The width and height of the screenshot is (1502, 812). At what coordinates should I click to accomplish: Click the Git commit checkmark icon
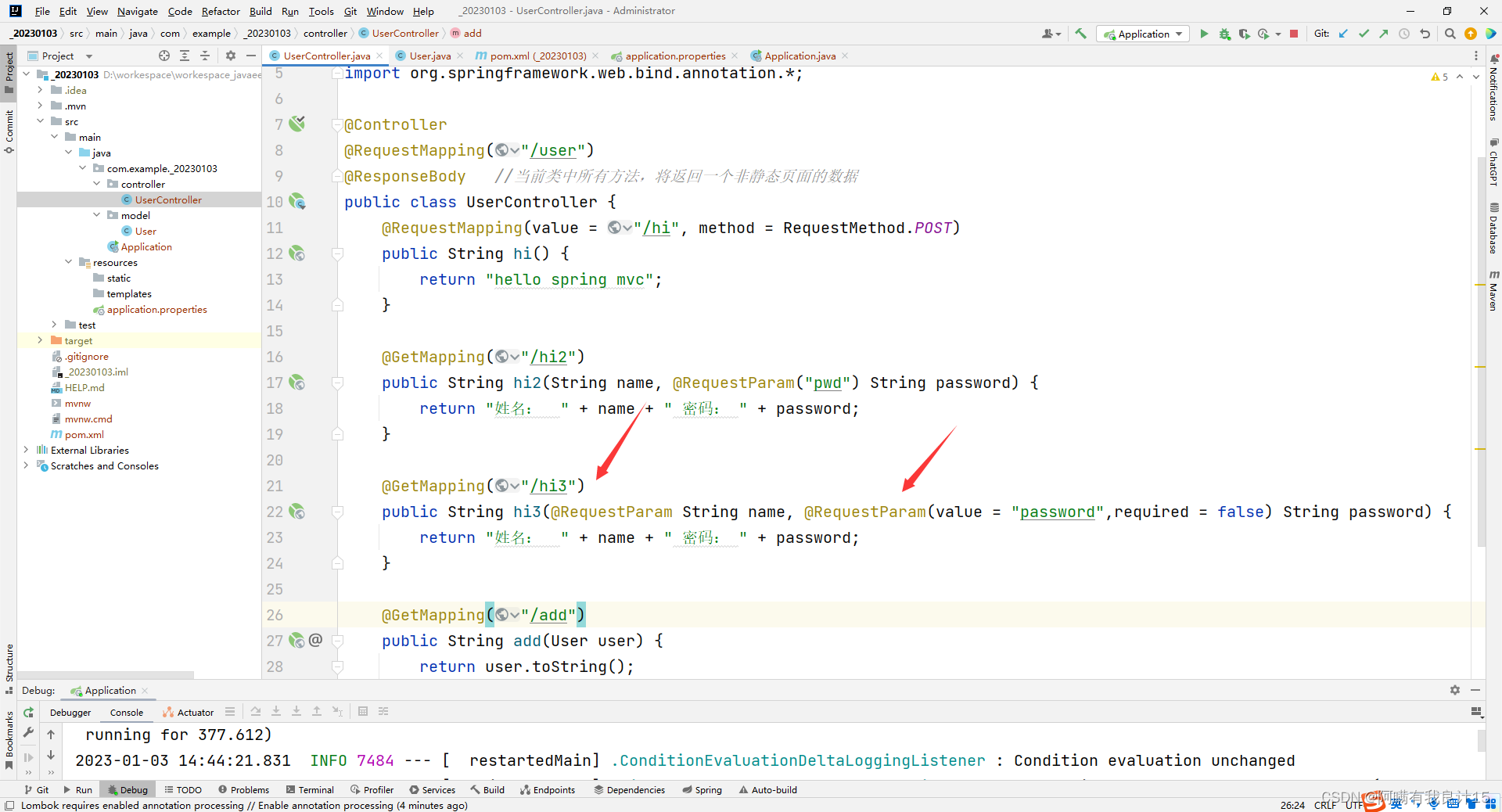point(1364,34)
